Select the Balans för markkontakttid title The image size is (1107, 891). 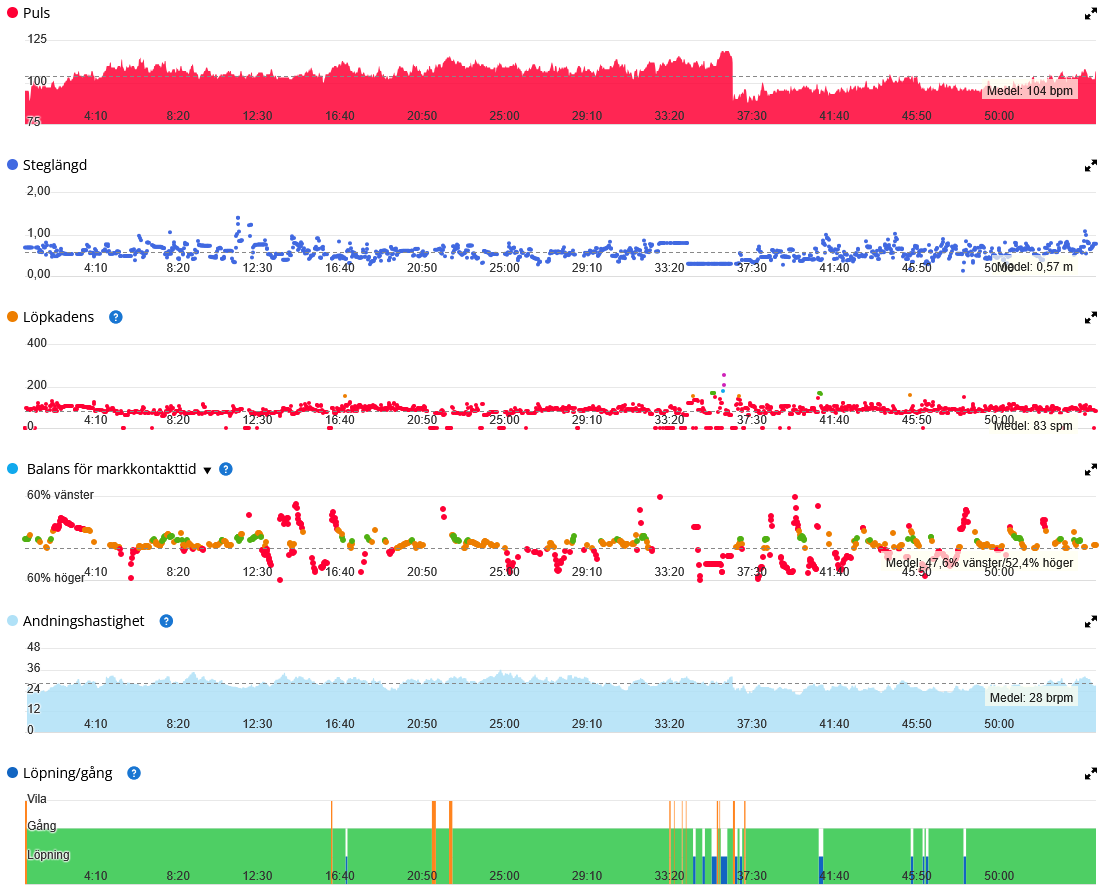click(112, 469)
